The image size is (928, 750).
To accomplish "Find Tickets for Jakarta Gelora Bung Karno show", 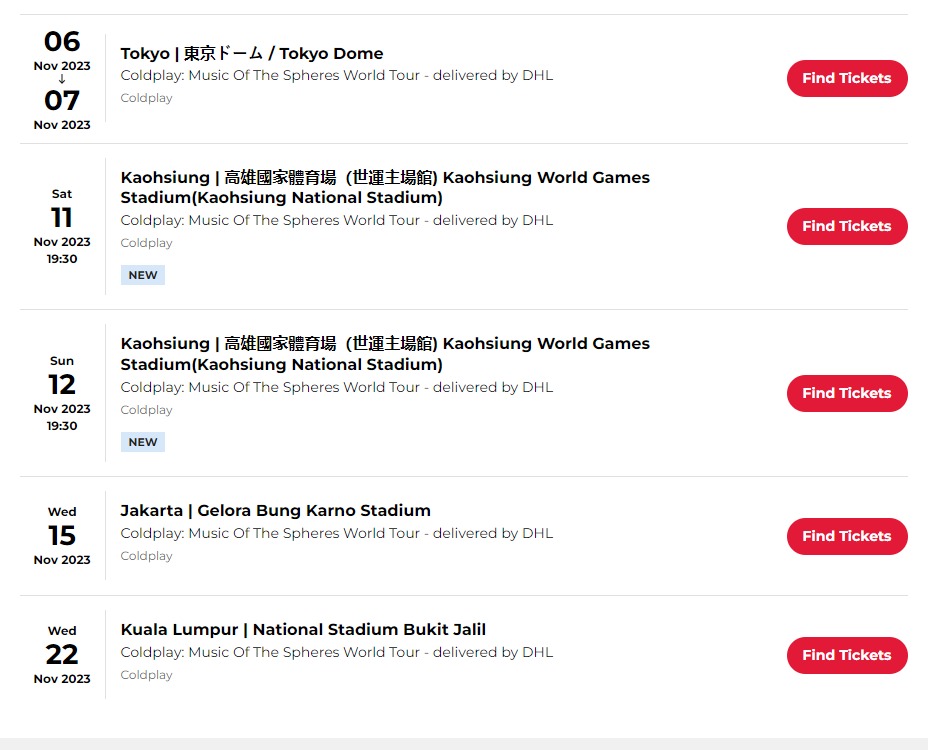I will click(x=847, y=536).
